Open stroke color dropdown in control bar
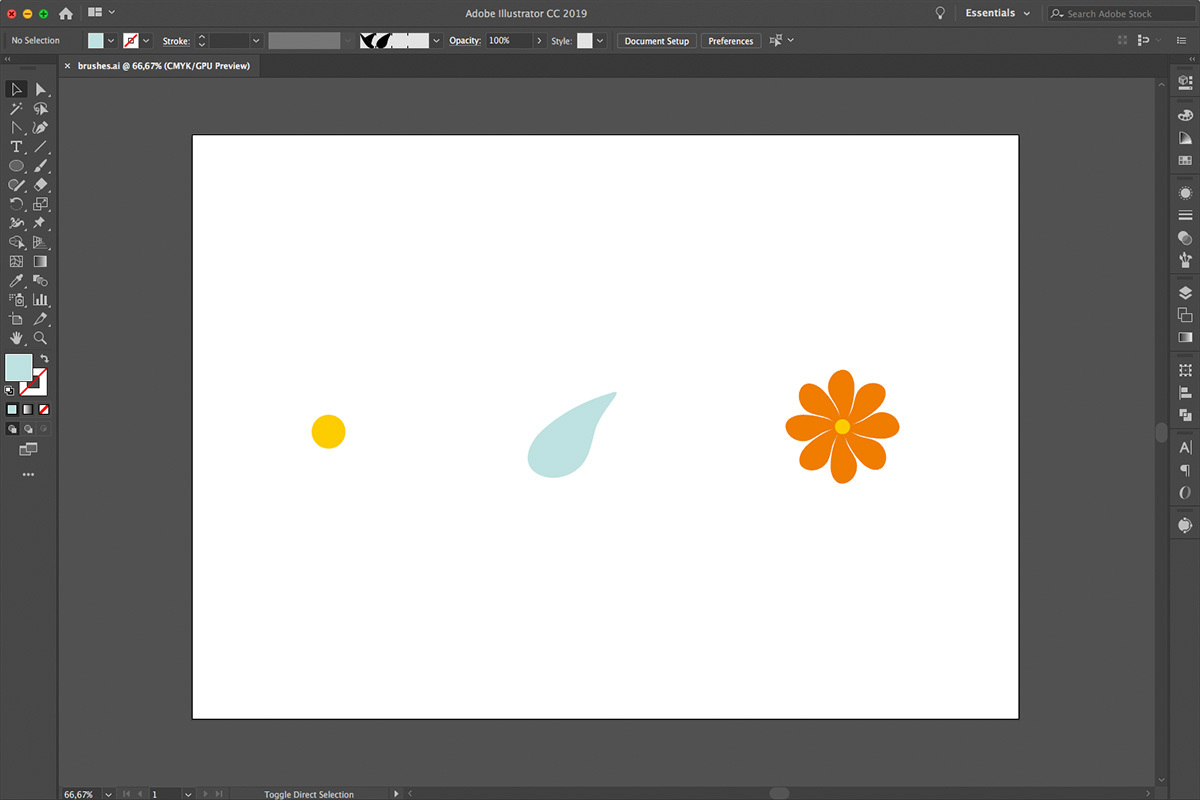 click(146, 41)
